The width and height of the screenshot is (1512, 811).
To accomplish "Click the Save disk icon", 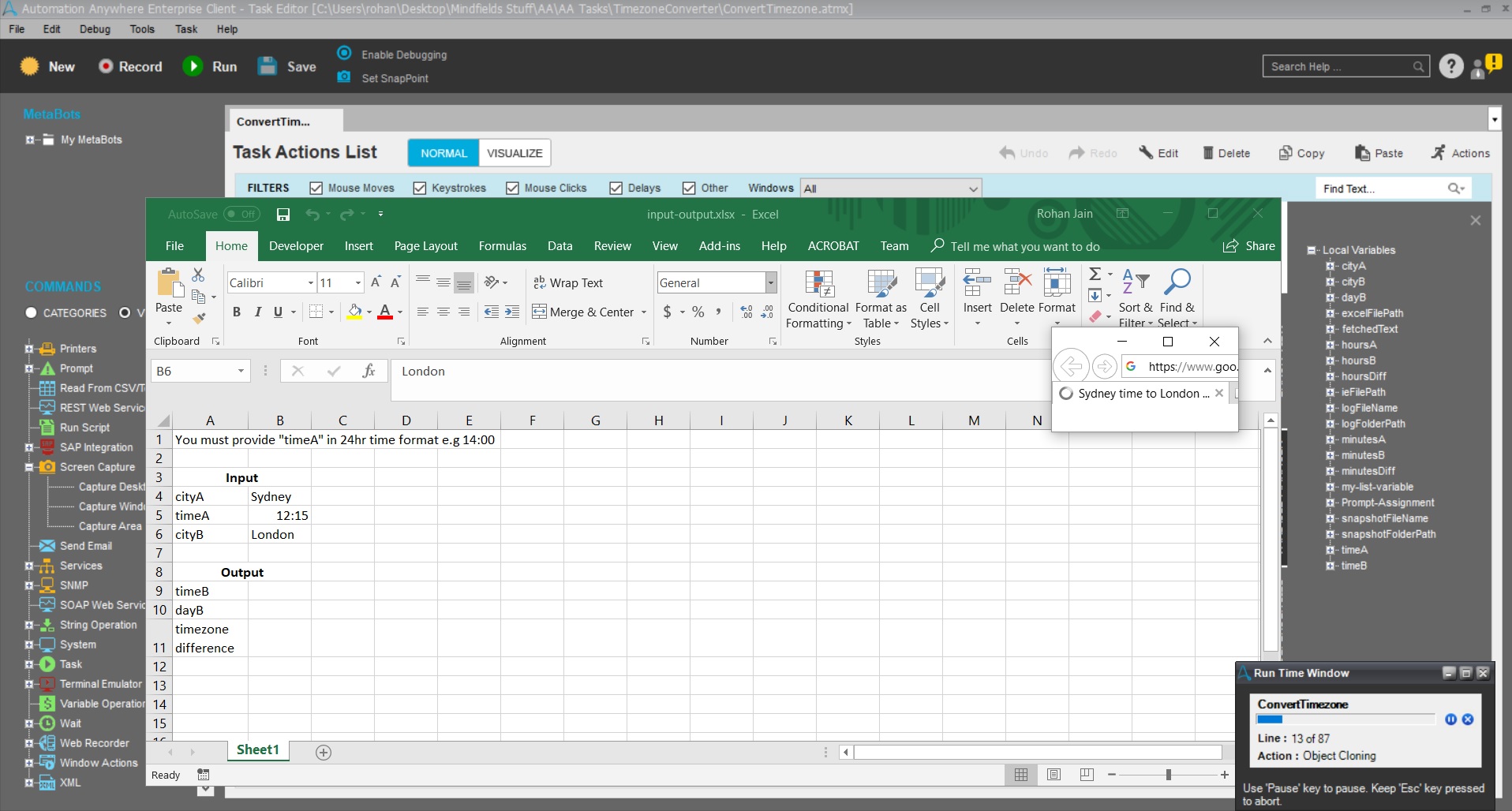I will point(268,66).
